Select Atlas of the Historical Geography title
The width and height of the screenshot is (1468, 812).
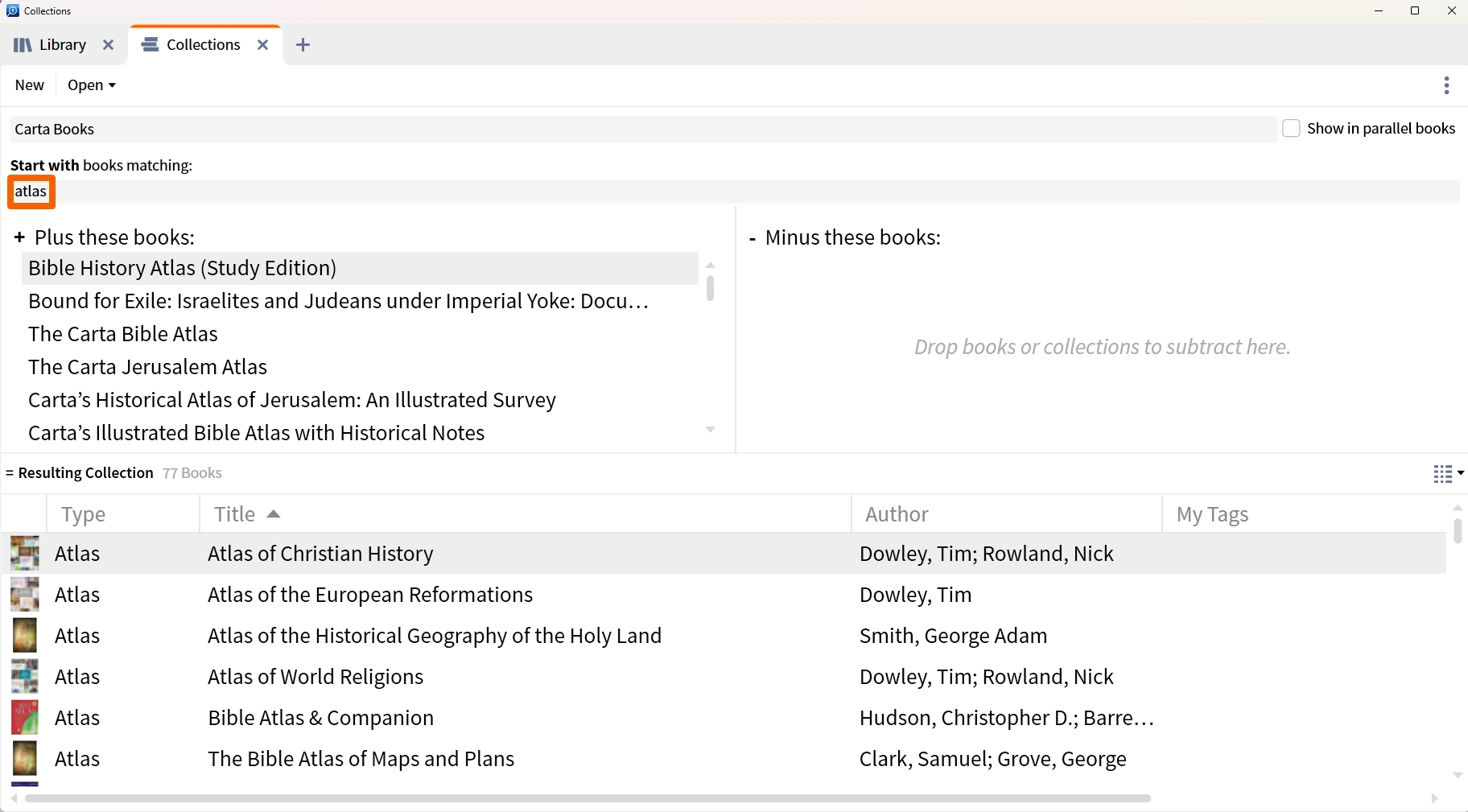click(435, 636)
